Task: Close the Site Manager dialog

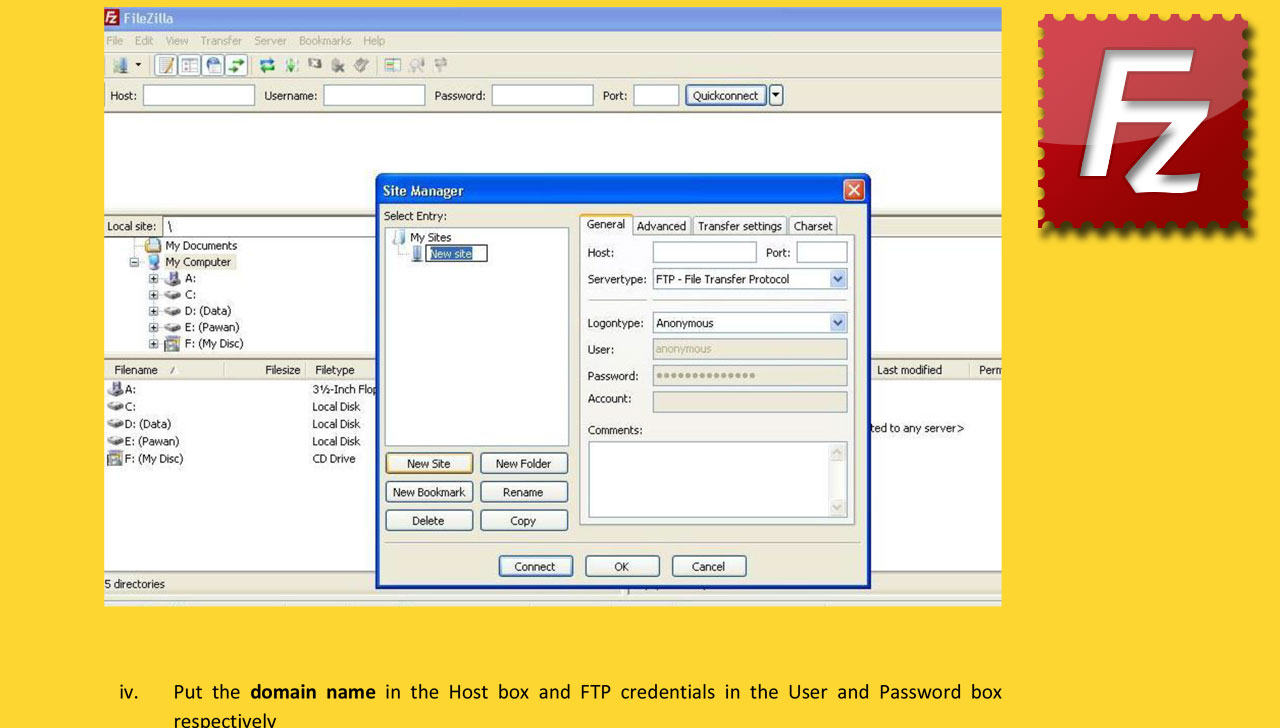Action: [x=853, y=190]
